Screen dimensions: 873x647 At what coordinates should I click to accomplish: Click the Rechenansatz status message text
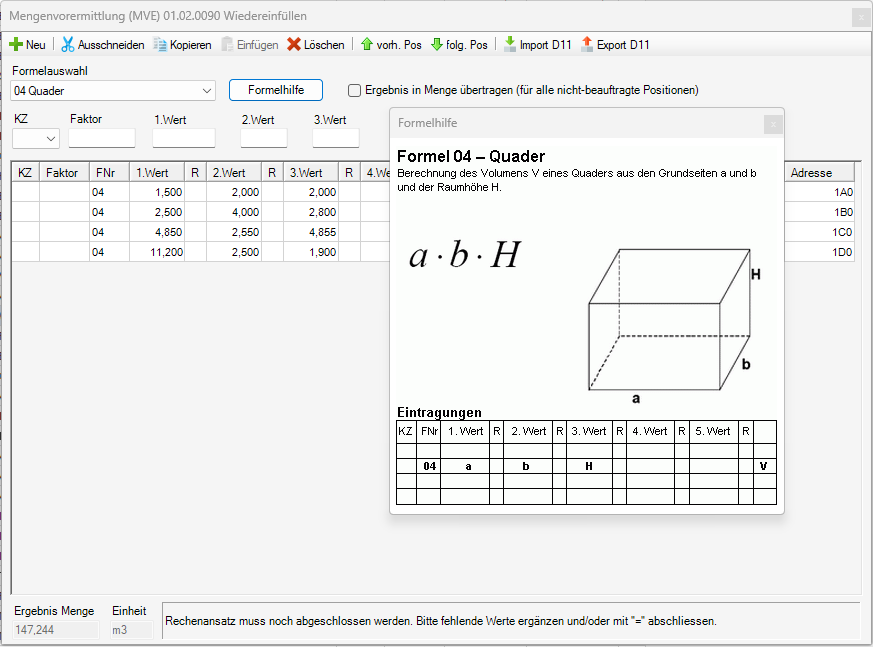tap(441, 621)
